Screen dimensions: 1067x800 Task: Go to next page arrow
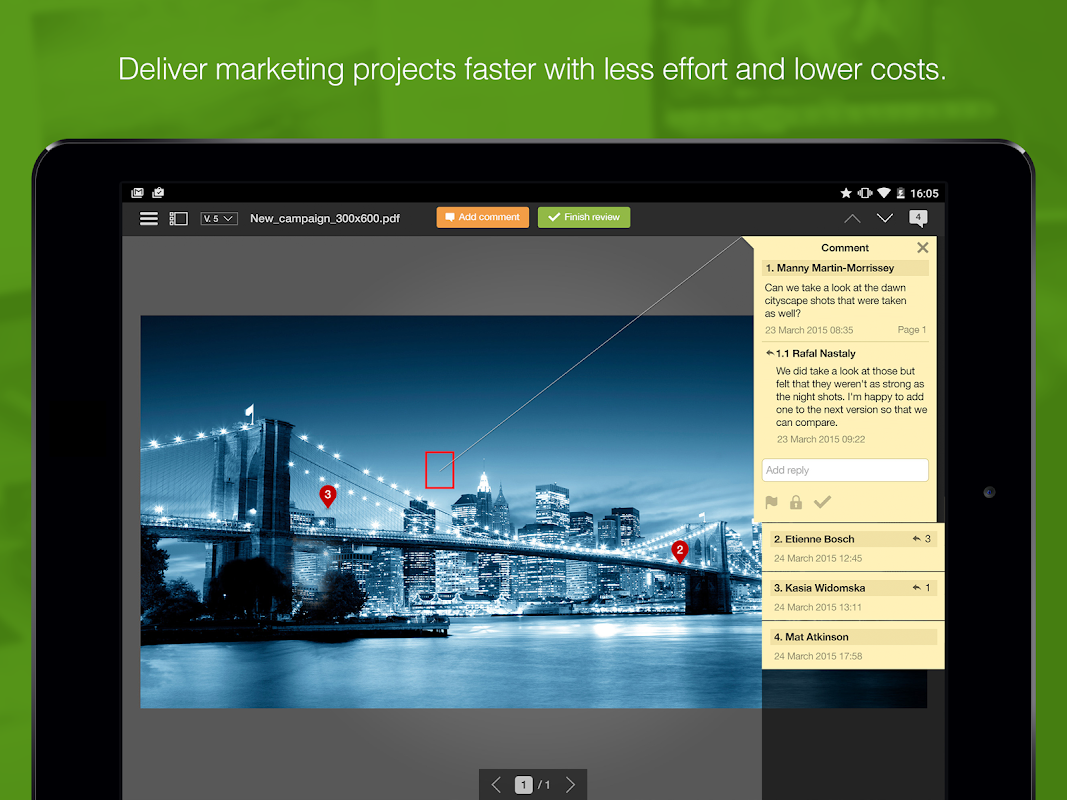pyautogui.click(x=570, y=785)
